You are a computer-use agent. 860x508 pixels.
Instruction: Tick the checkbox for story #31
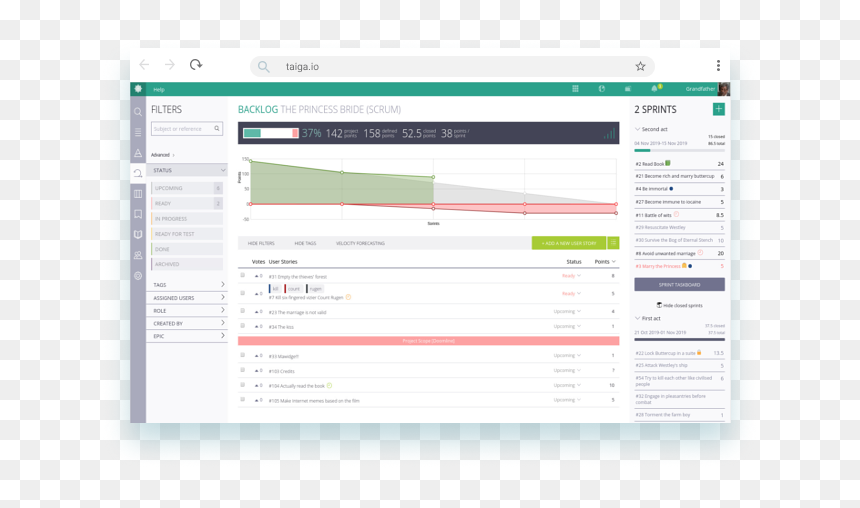[242, 275]
